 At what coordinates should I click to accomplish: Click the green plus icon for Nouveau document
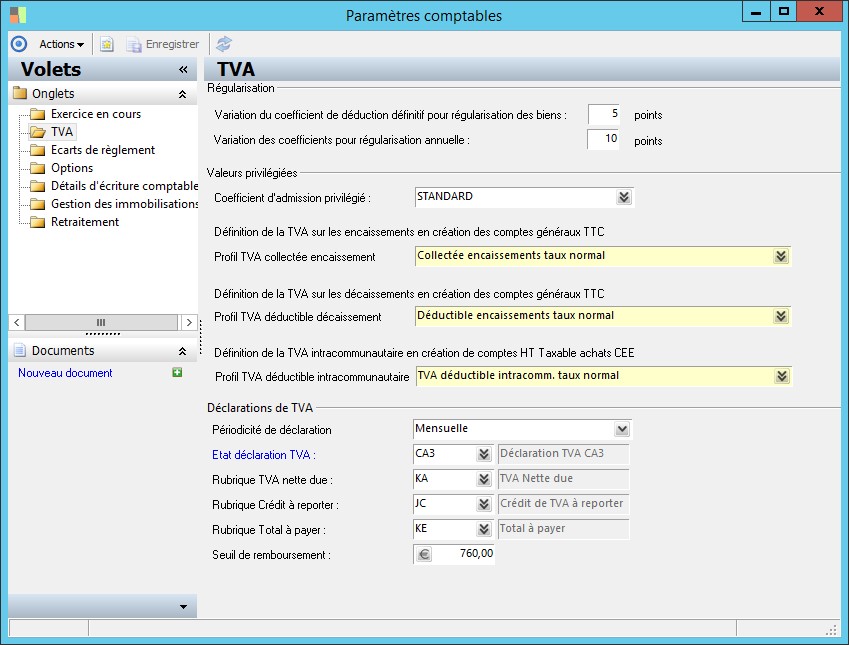tap(177, 373)
